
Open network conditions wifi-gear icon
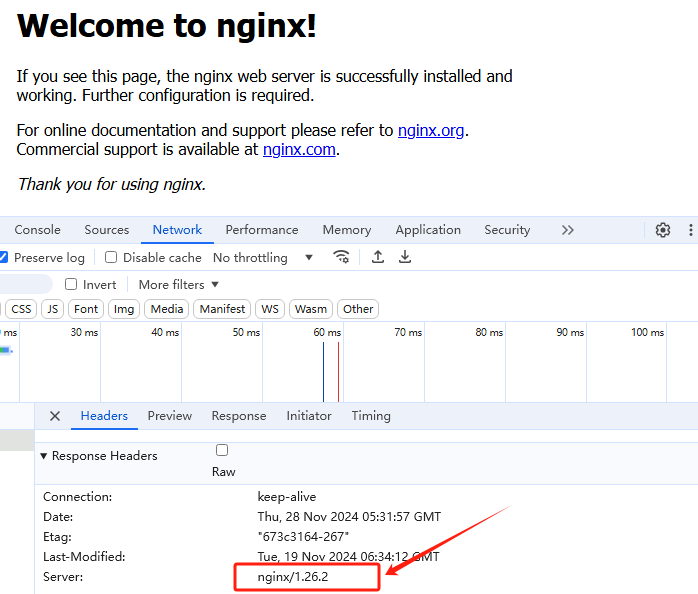341,257
